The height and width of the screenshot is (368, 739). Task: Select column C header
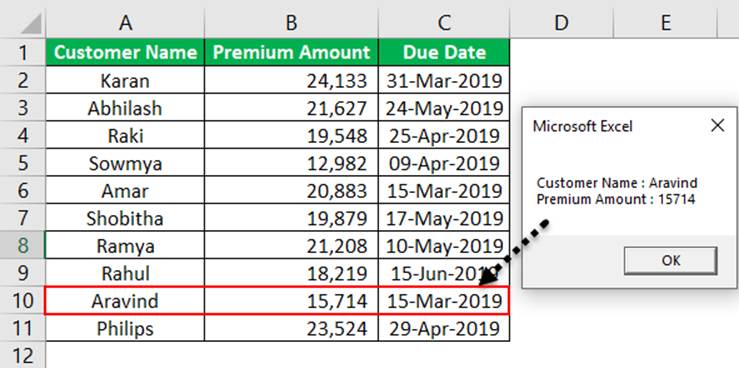click(443, 23)
